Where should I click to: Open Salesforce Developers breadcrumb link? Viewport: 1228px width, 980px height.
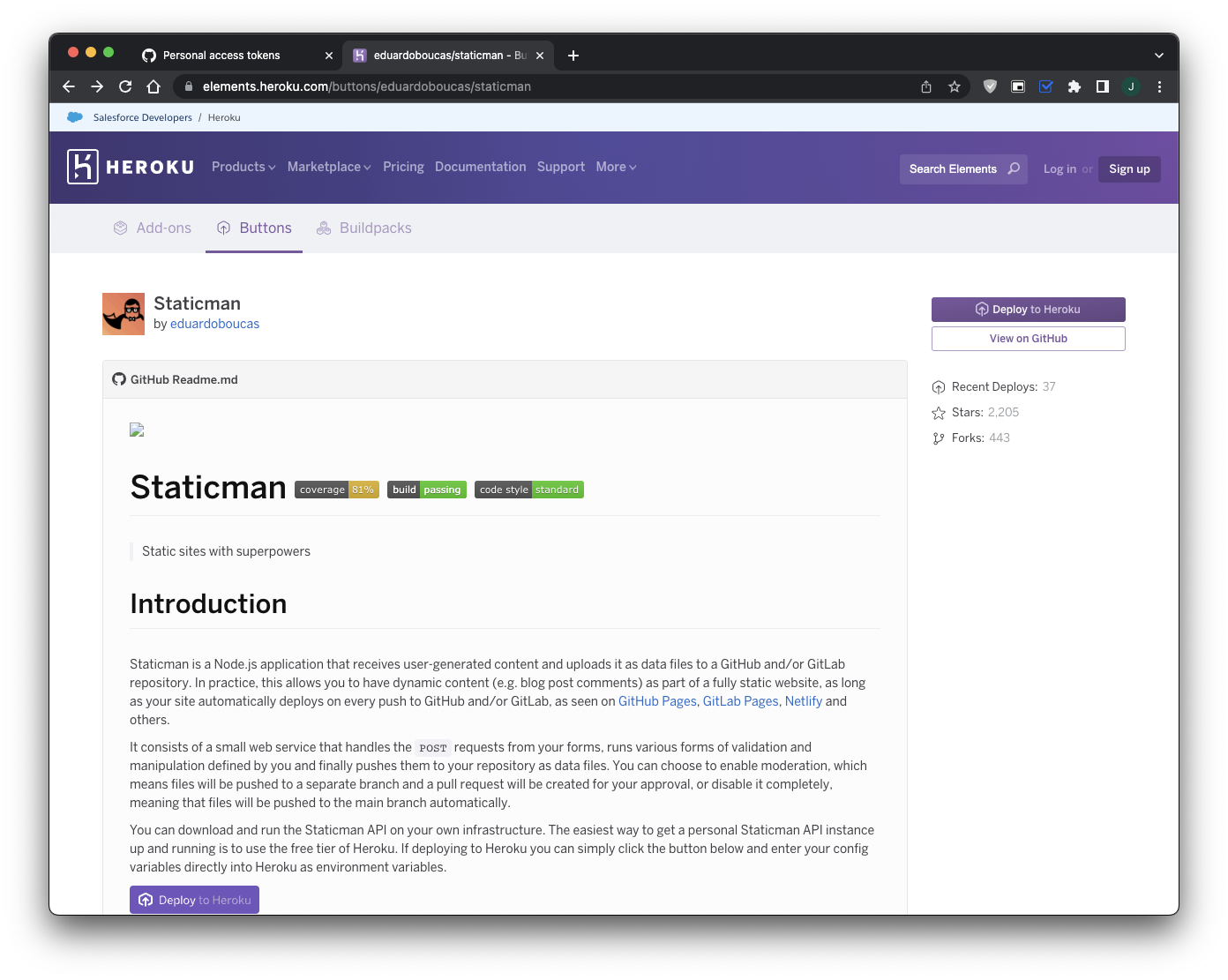tap(143, 117)
